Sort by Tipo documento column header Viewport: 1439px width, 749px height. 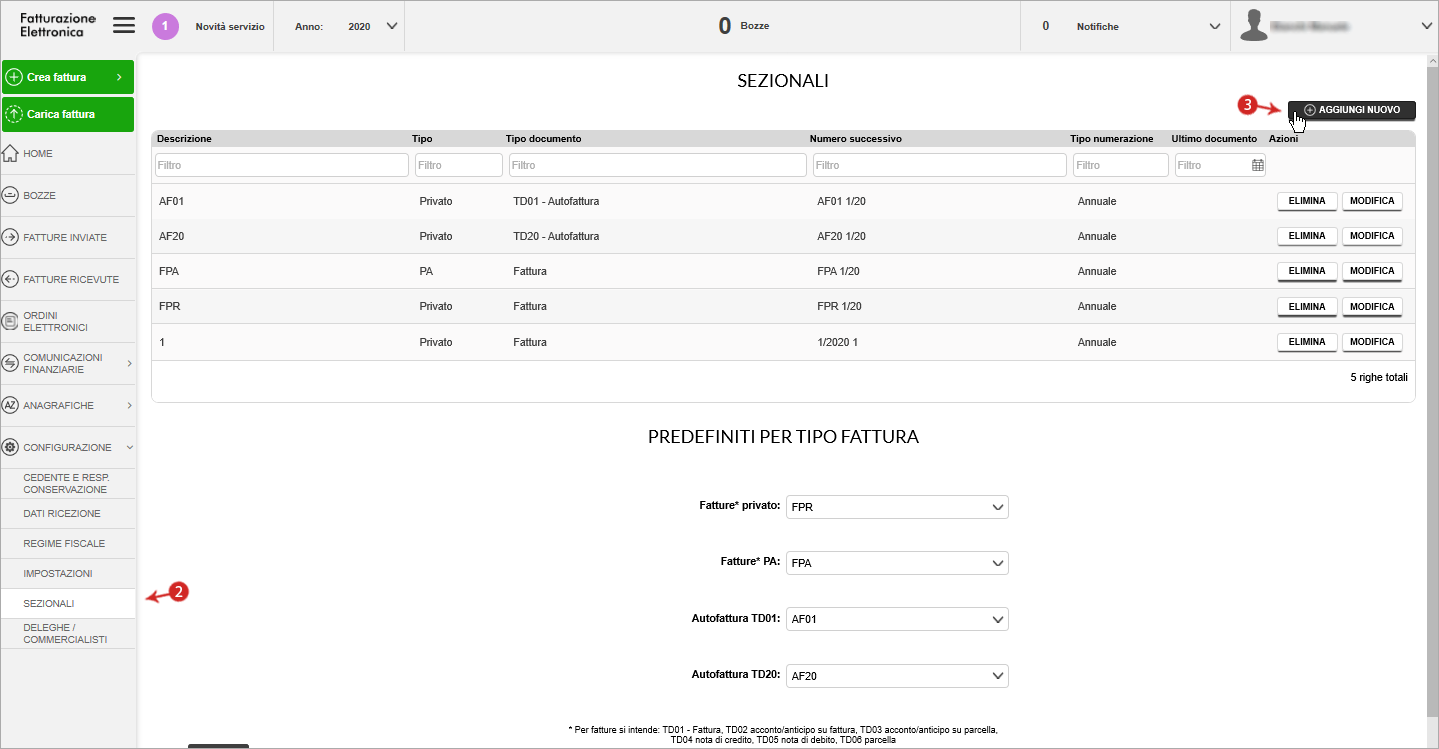coord(543,139)
